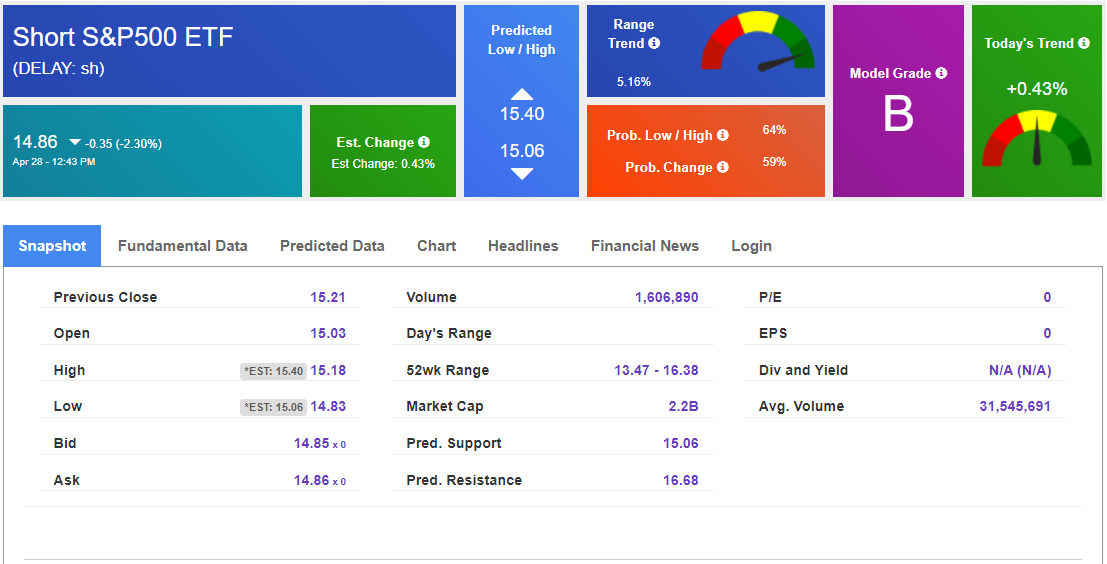Click the predicted high up arrow
Screen dimensions: 1107x564
point(522,95)
